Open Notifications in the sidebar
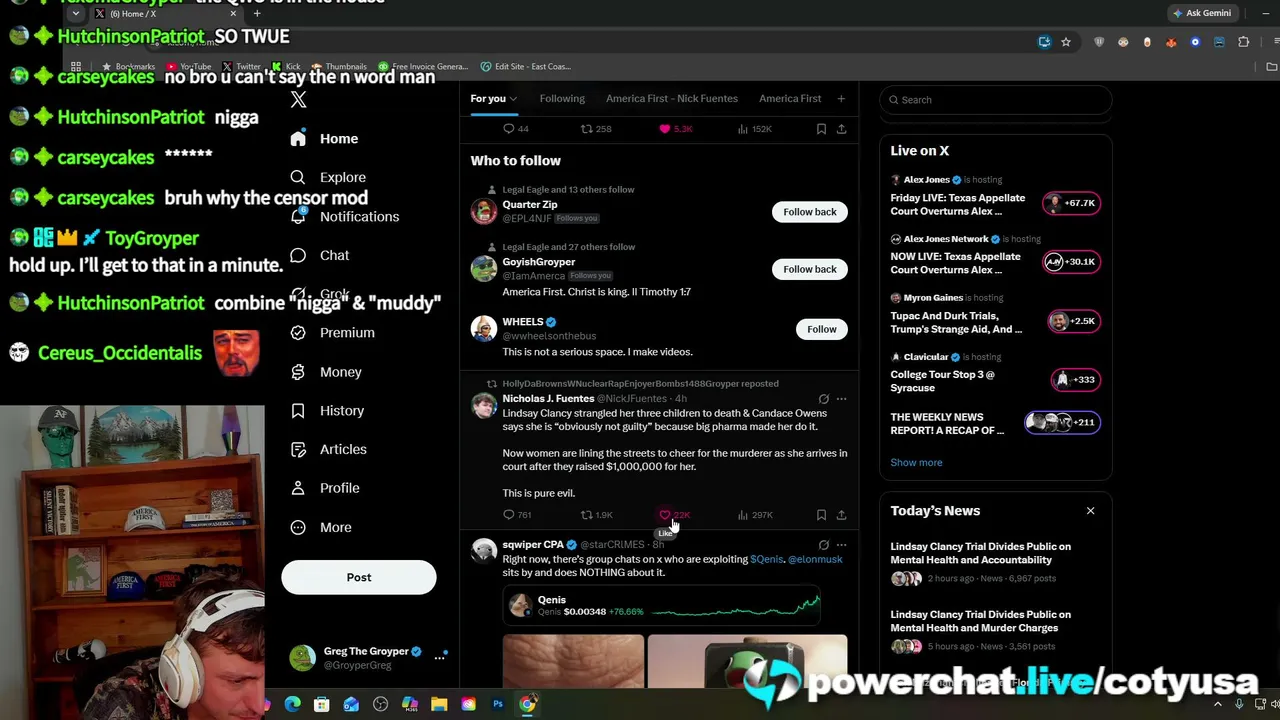Viewport: 1280px width, 720px height. 344,216
